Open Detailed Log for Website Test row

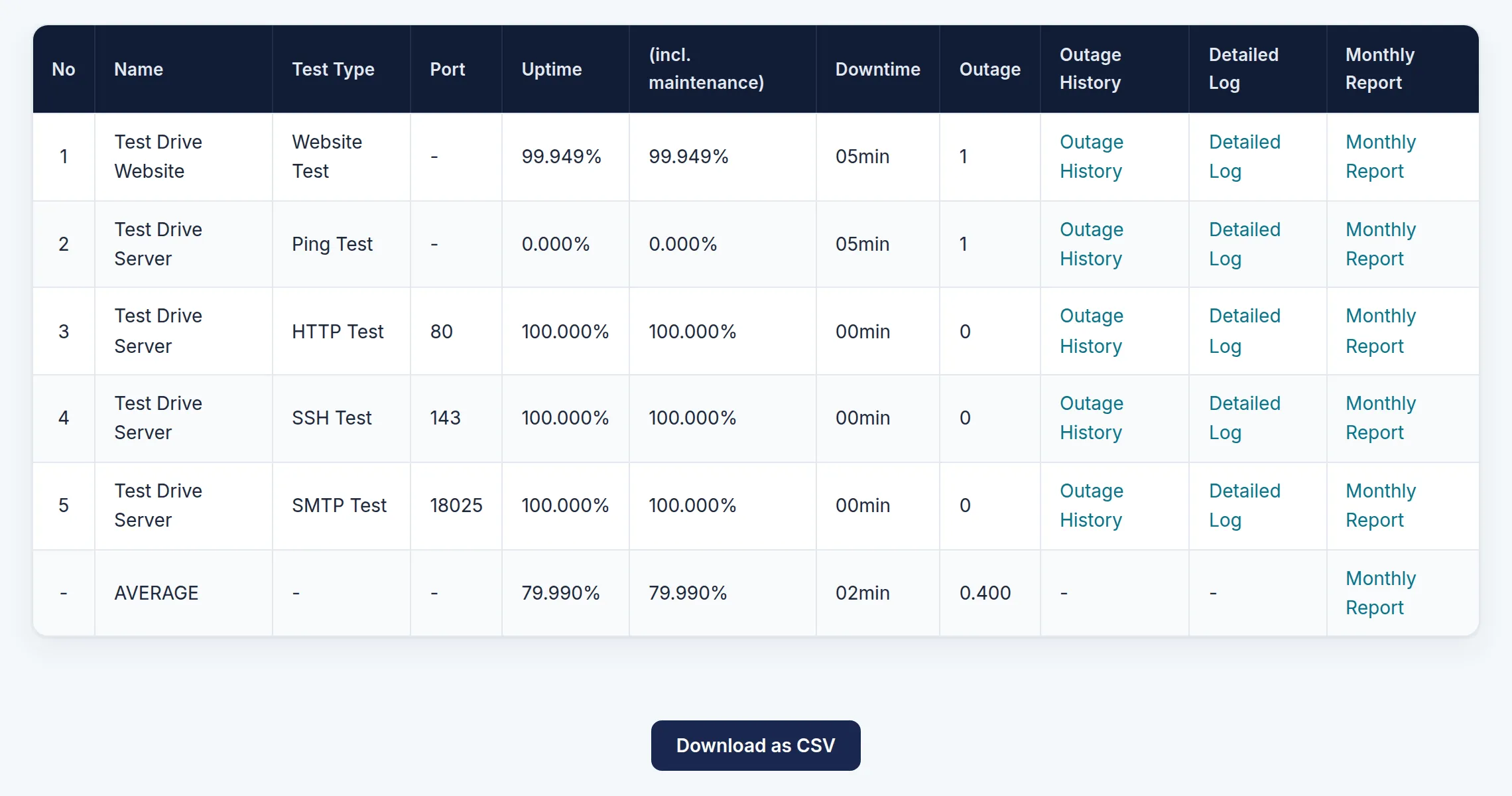coord(1244,157)
